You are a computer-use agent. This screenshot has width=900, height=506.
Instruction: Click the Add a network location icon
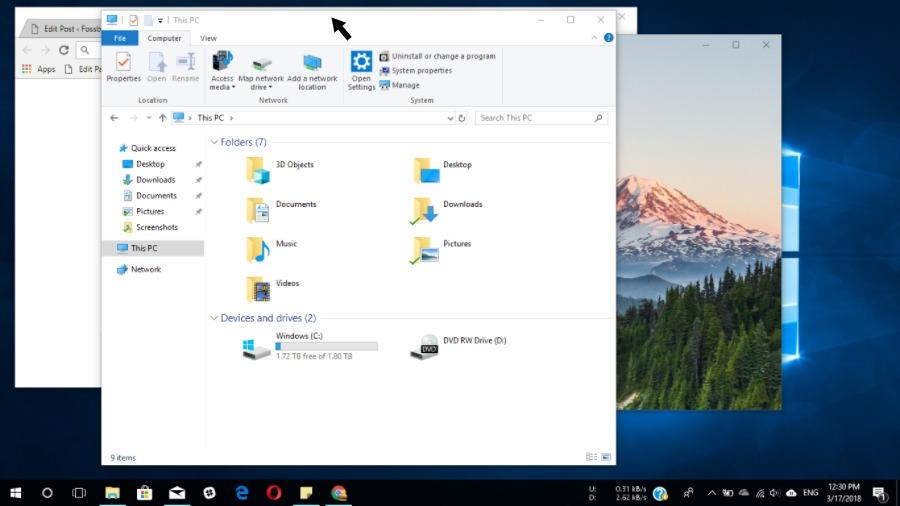(312, 70)
